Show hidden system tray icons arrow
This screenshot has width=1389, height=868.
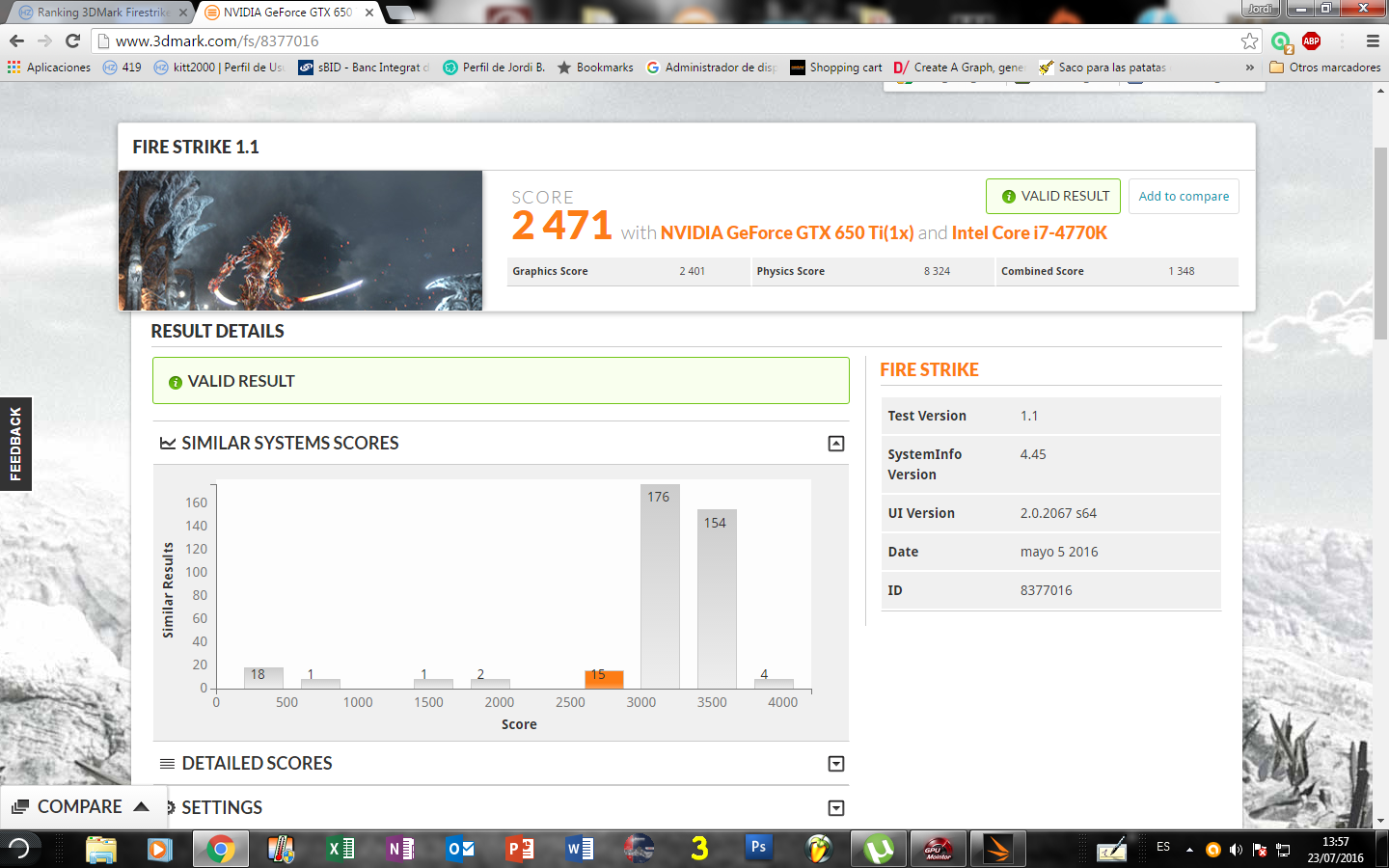pyautogui.click(x=1189, y=850)
